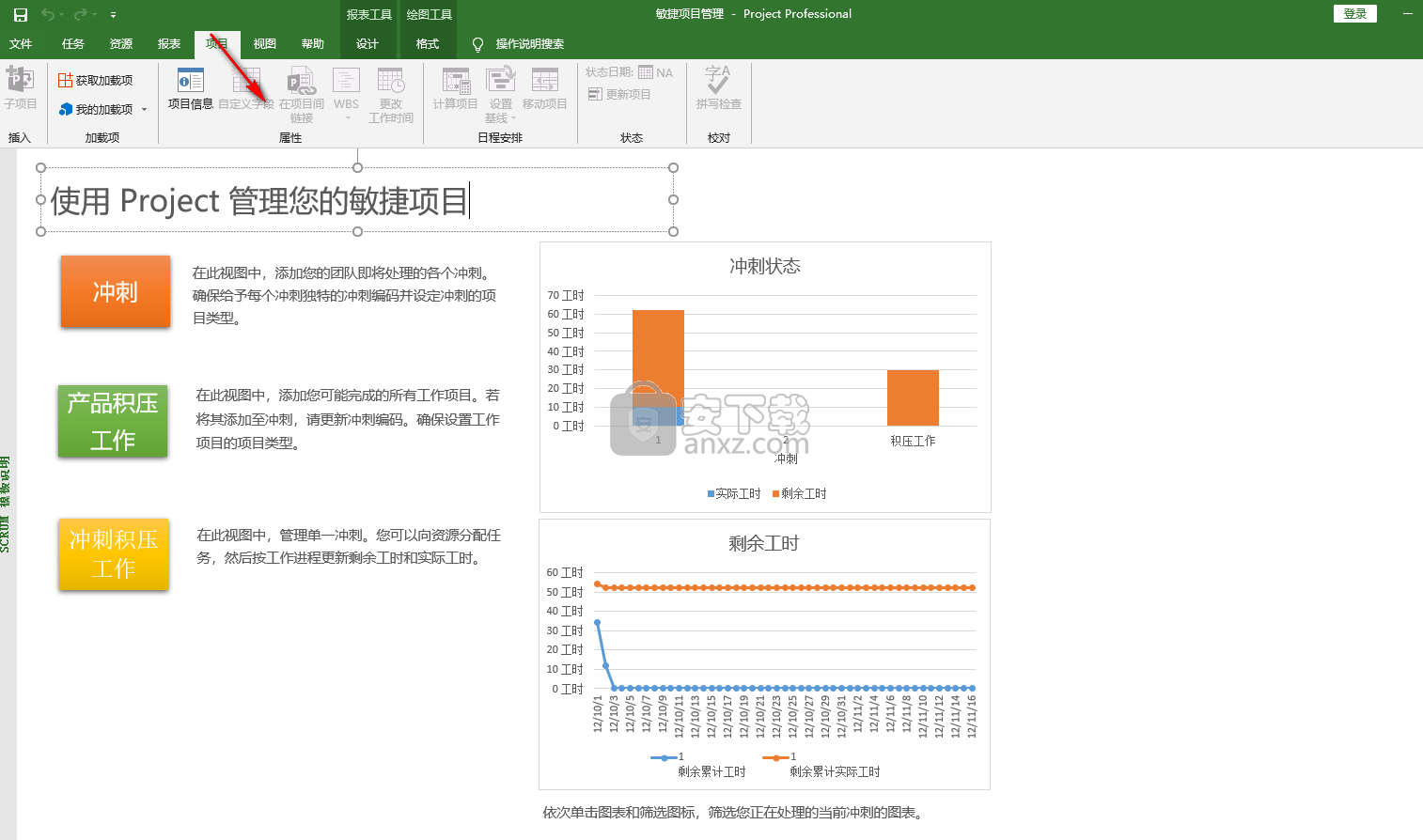Switch to the 视图 ribbon tab
Image resolution: width=1423 pixels, height=840 pixels.
coord(265,44)
